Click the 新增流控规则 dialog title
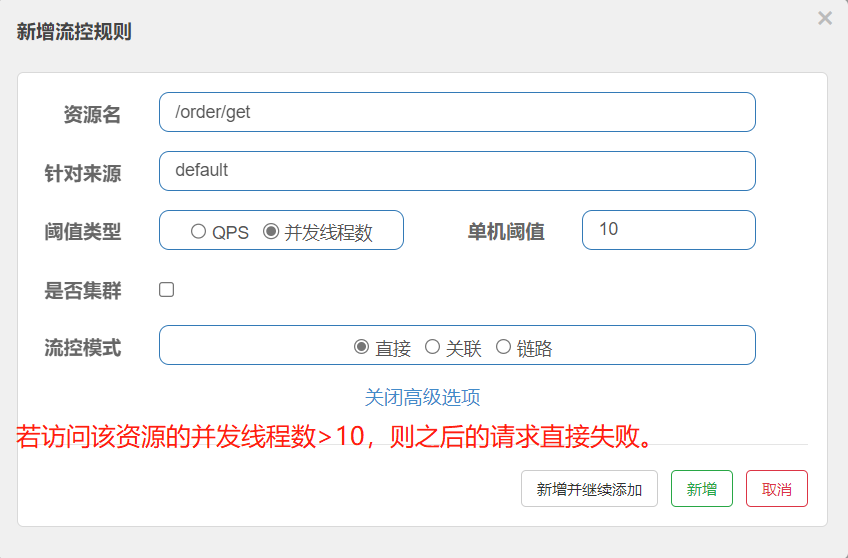The image size is (848, 558). click(74, 32)
